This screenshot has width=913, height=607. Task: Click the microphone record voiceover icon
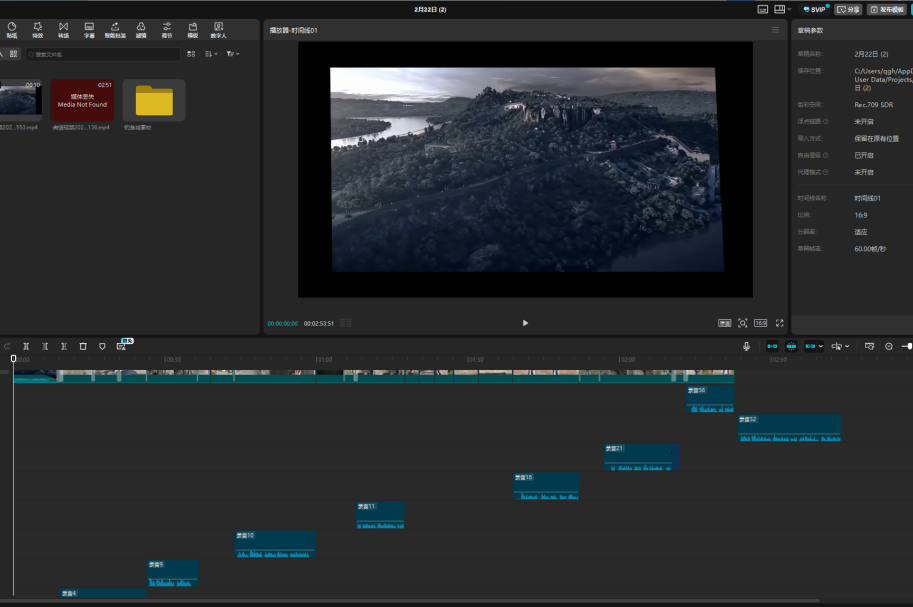(x=746, y=346)
